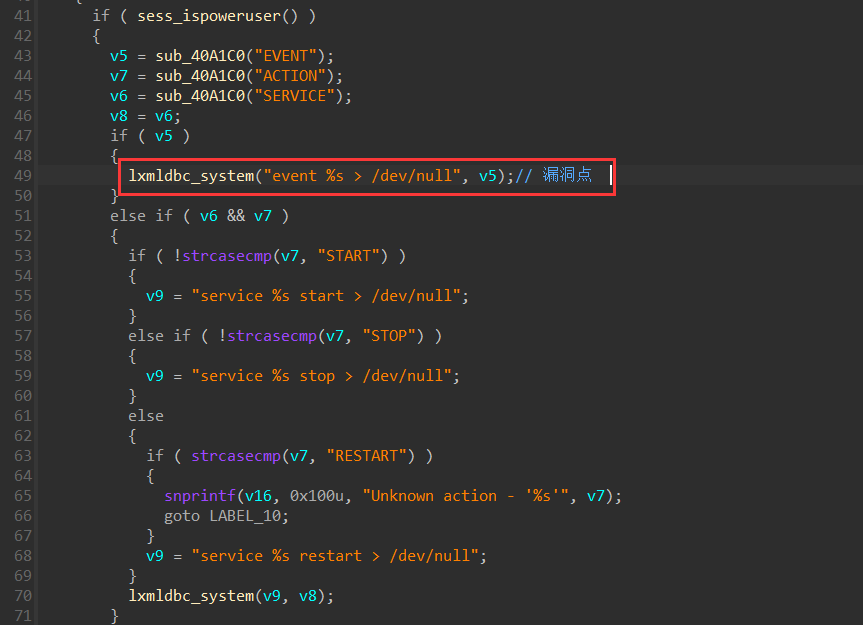The width and height of the screenshot is (863, 625).
Task: Click strcasecmp on line 53
Action: pos(227,256)
